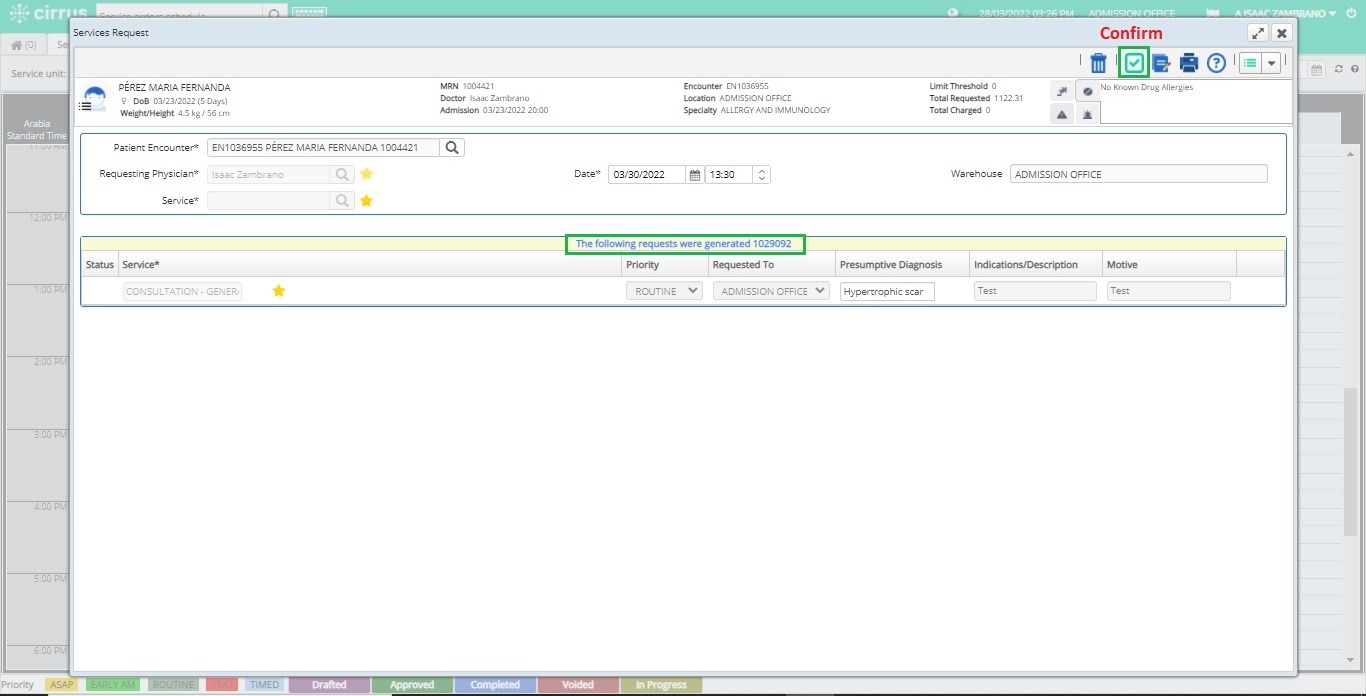Viewport: 1366px width, 696px height.
Task: Toggle the favorite star beside Requesting Physician
Action: coord(366,174)
